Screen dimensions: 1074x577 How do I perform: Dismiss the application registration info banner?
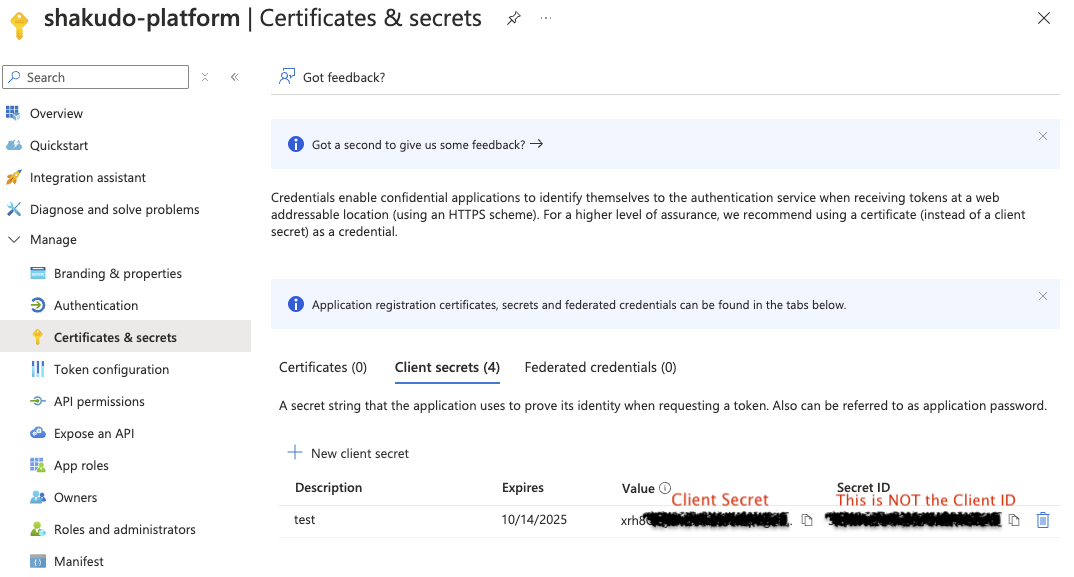click(x=1042, y=296)
